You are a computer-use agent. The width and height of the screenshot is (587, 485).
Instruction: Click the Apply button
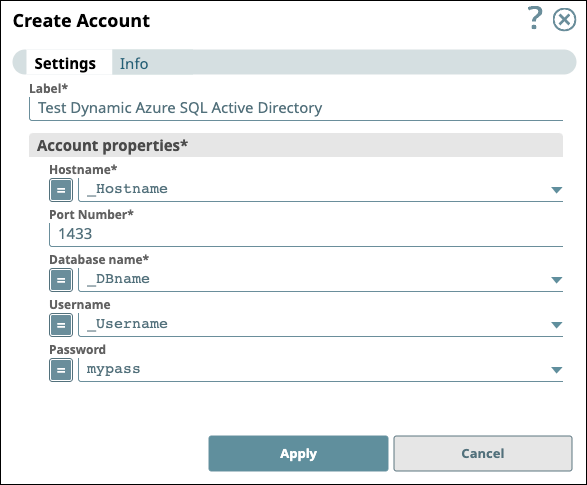pos(298,453)
